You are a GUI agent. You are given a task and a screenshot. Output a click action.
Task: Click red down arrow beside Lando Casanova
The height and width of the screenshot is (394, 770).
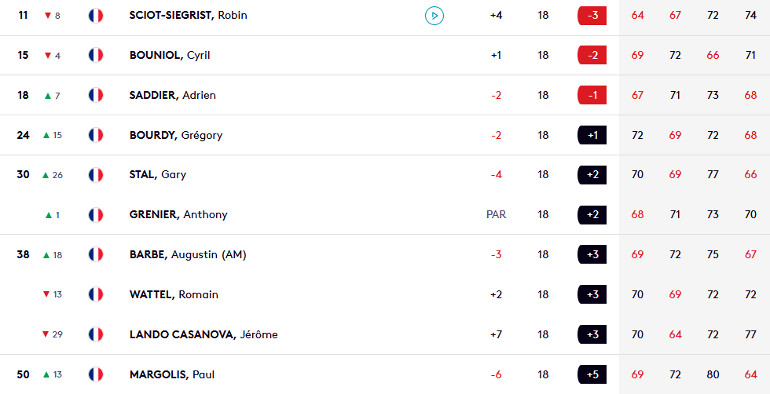[x=46, y=335]
